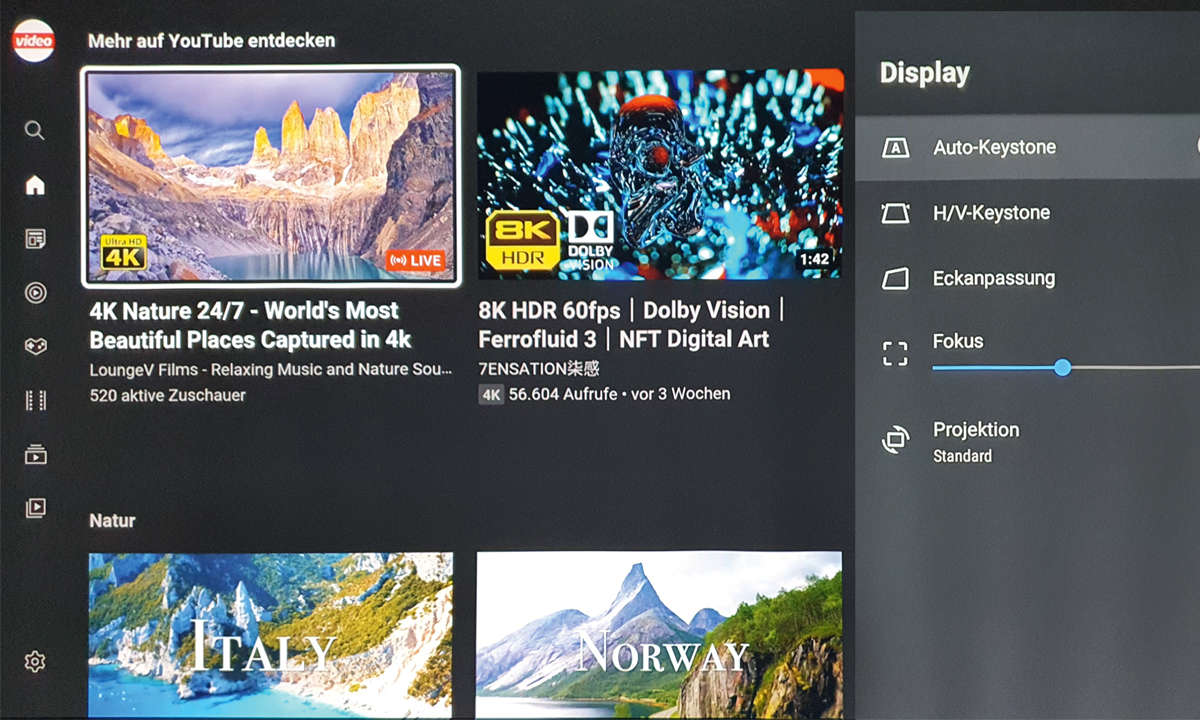Viewport: 1200px width, 720px height.
Task: Click the Fokus brackets icon
Action: (895, 354)
